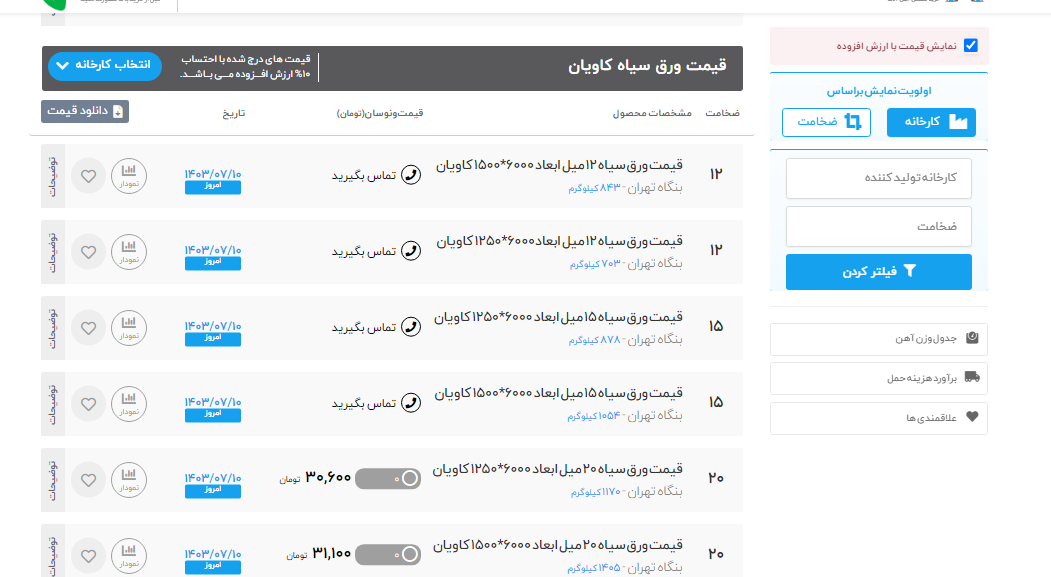
Task: Expand توضیحات tab of 20mm 1250 row
Action: pos(53,480)
